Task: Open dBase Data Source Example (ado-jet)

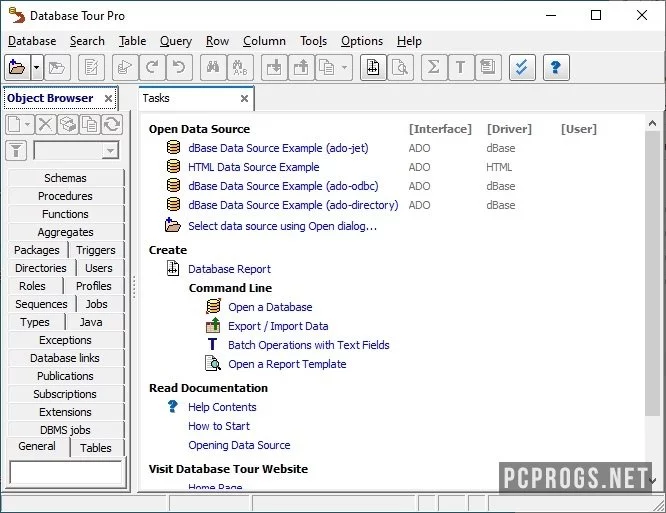Action: pos(278,148)
